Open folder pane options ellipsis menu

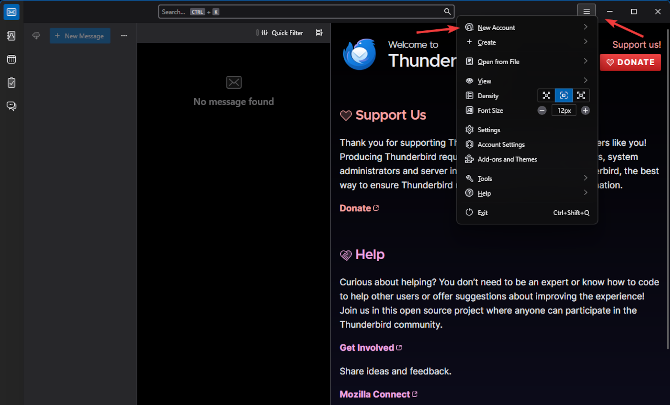pos(124,36)
